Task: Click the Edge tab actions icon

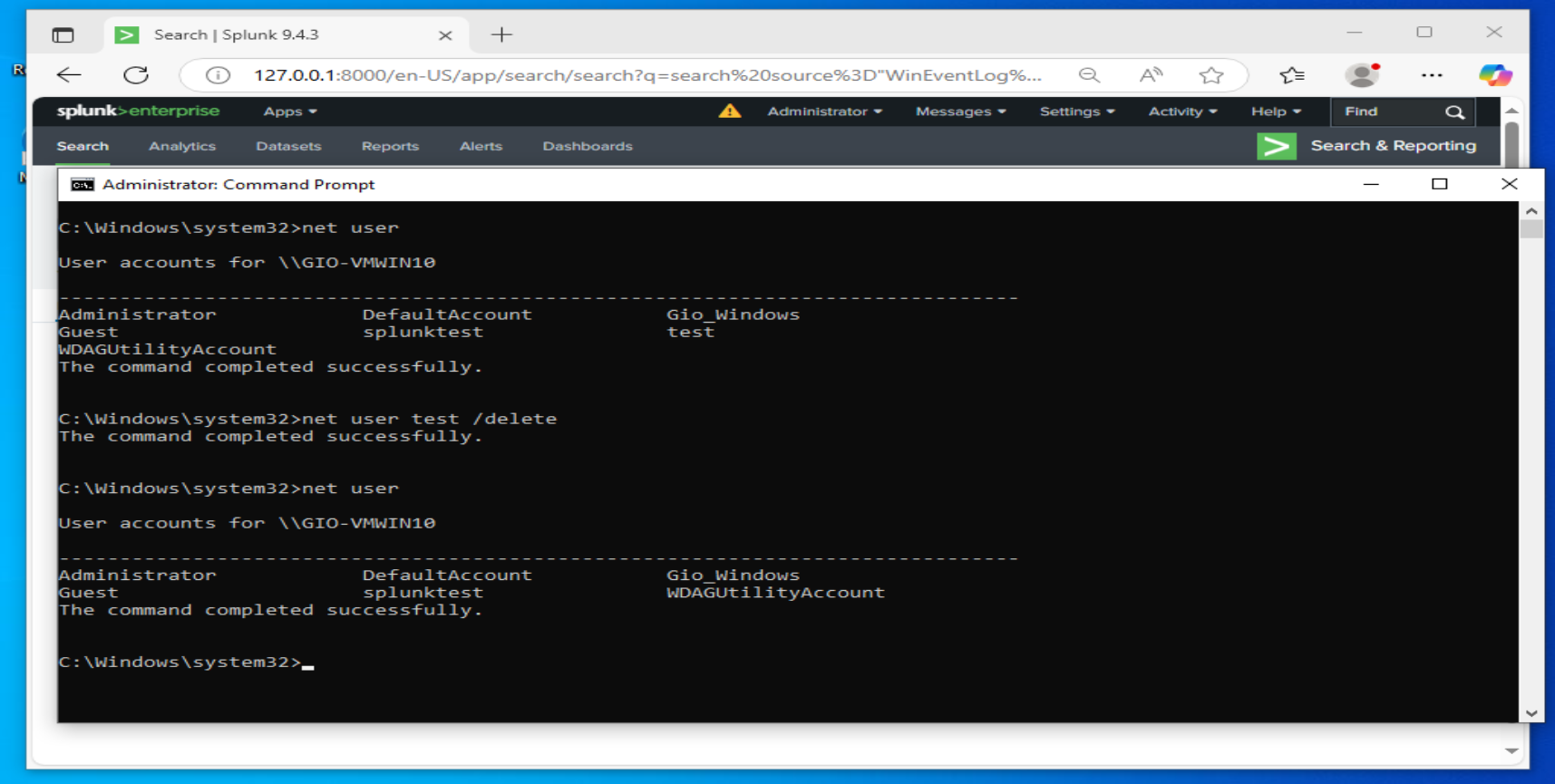Action: tap(63, 35)
